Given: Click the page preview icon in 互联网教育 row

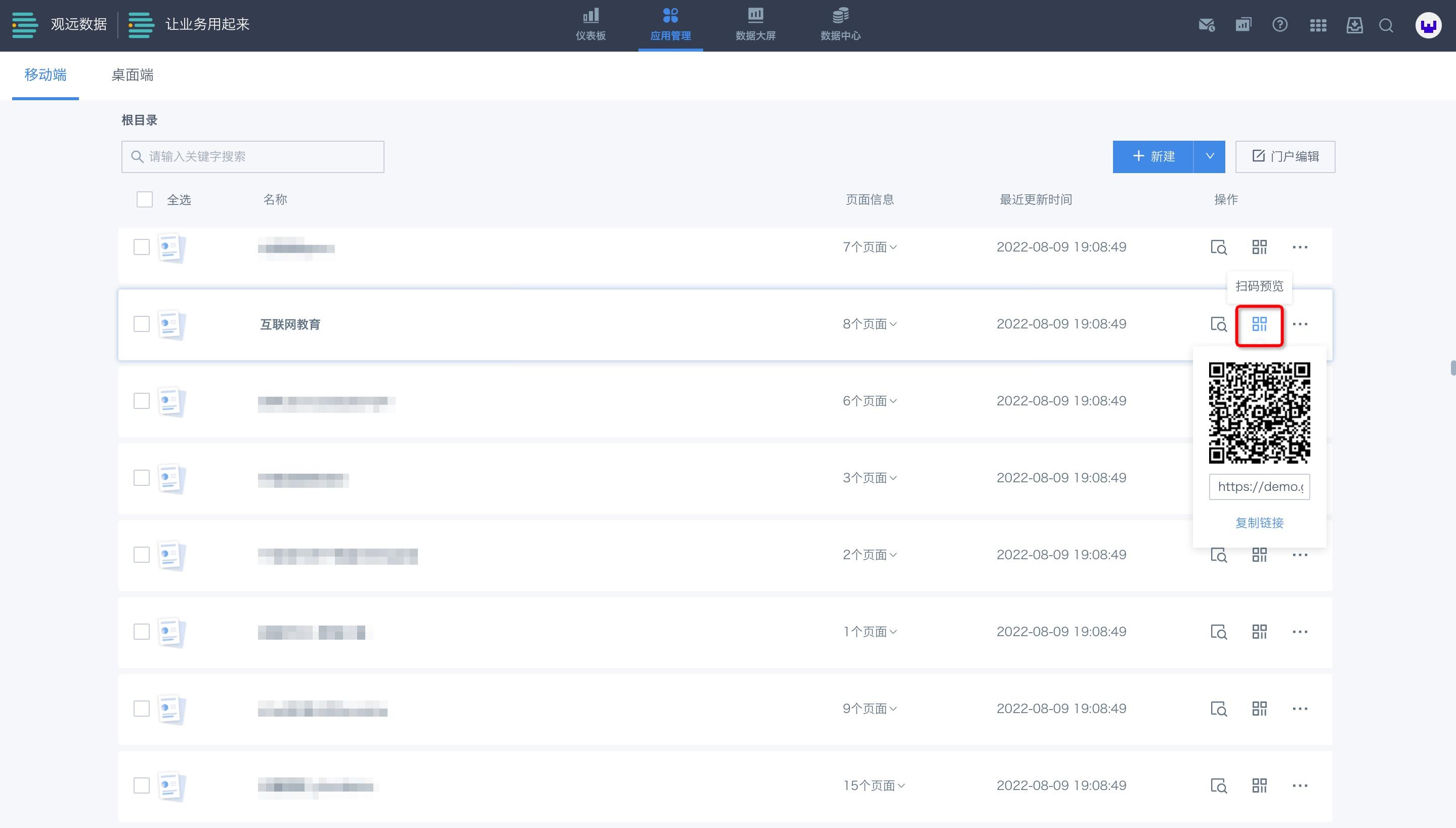Looking at the screenshot, I should pyautogui.click(x=1218, y=324).
